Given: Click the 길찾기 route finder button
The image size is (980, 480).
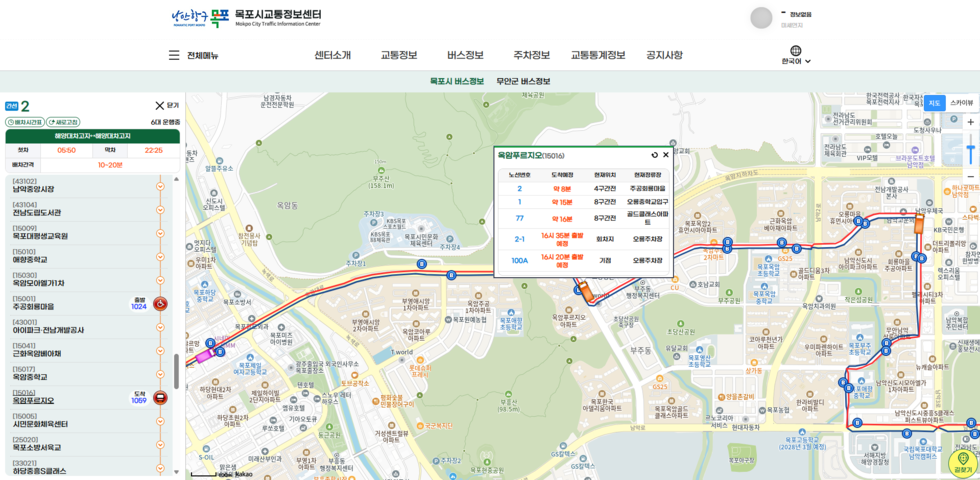Looking at the screenshot, I should pos(961,463).
